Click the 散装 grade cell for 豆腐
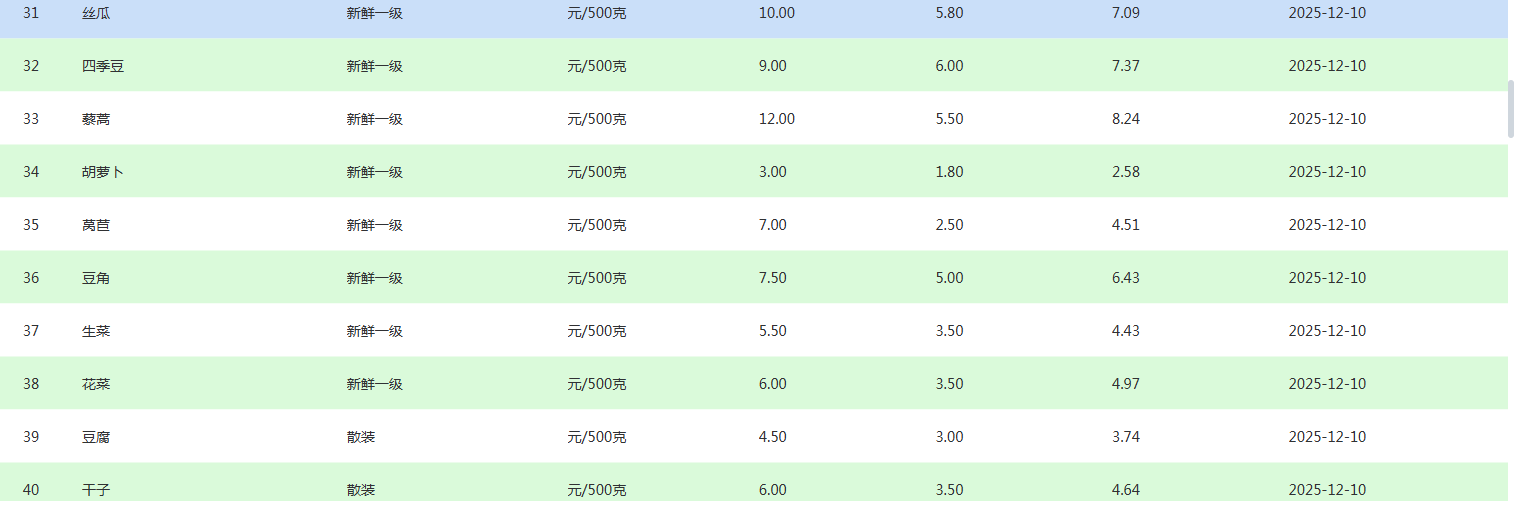The image size is (1514, 505). (361, 437)
